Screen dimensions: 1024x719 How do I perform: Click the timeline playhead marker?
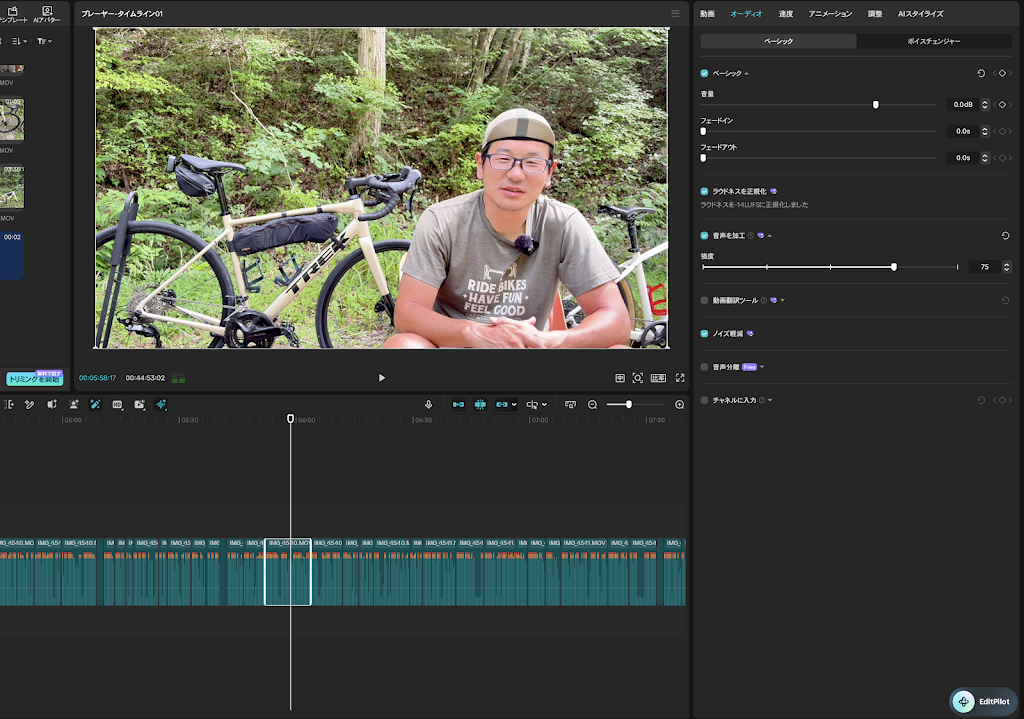[x=291, y=419]
